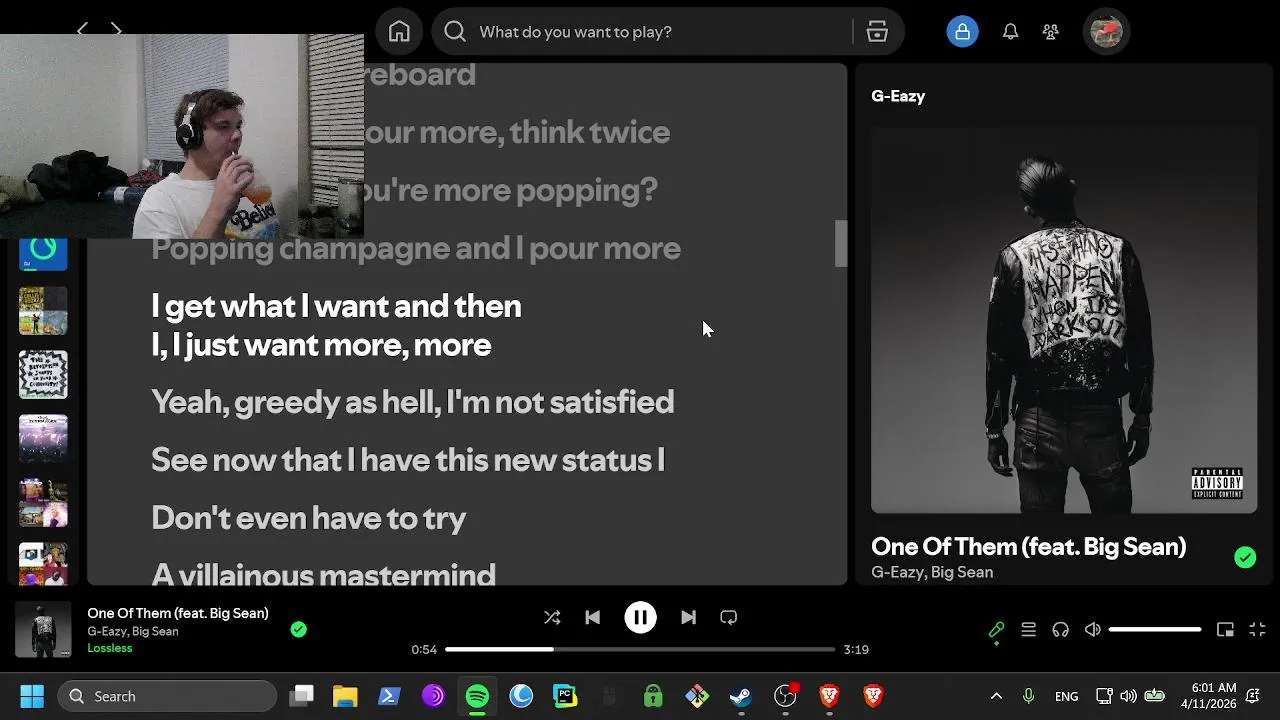Open PyCharm from the taskbar
Screen dimensions: 1280x720
click(x=565, y=696)
